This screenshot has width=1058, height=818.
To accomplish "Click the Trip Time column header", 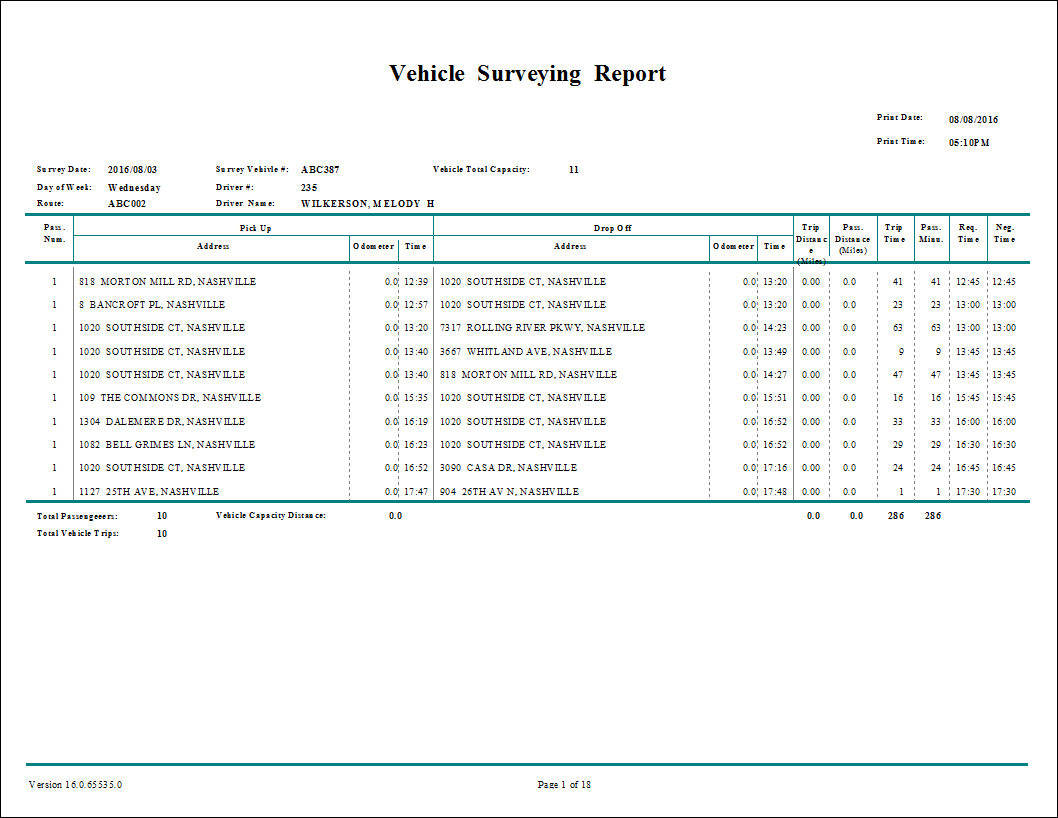I will (x=894, y=234).
